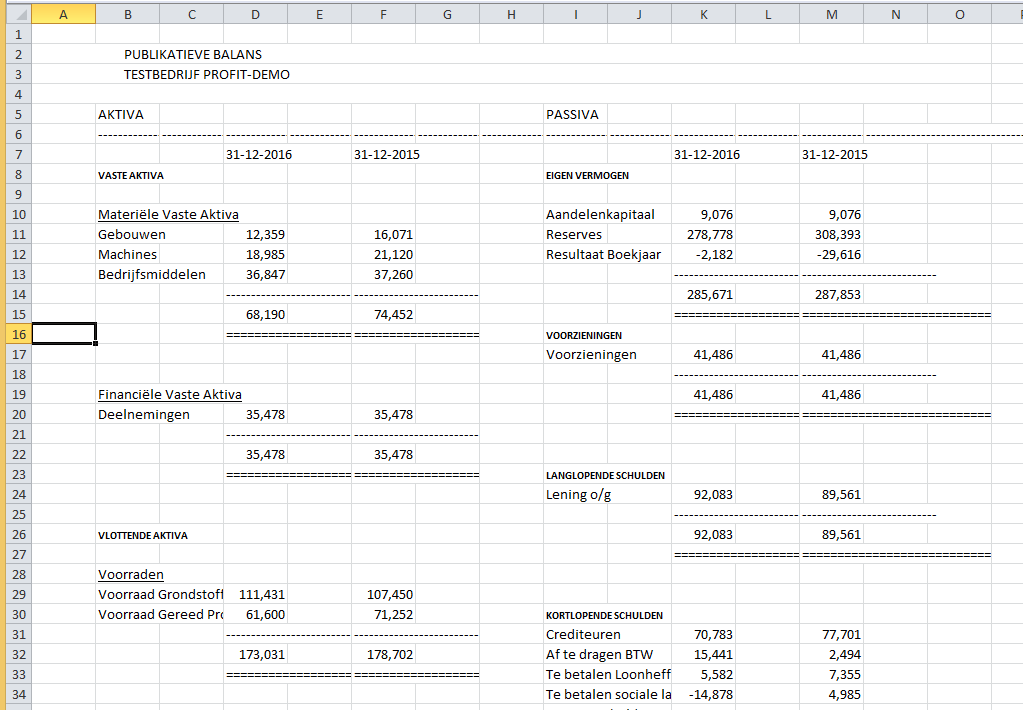Click Reserves value 308,393

point(838,235)
